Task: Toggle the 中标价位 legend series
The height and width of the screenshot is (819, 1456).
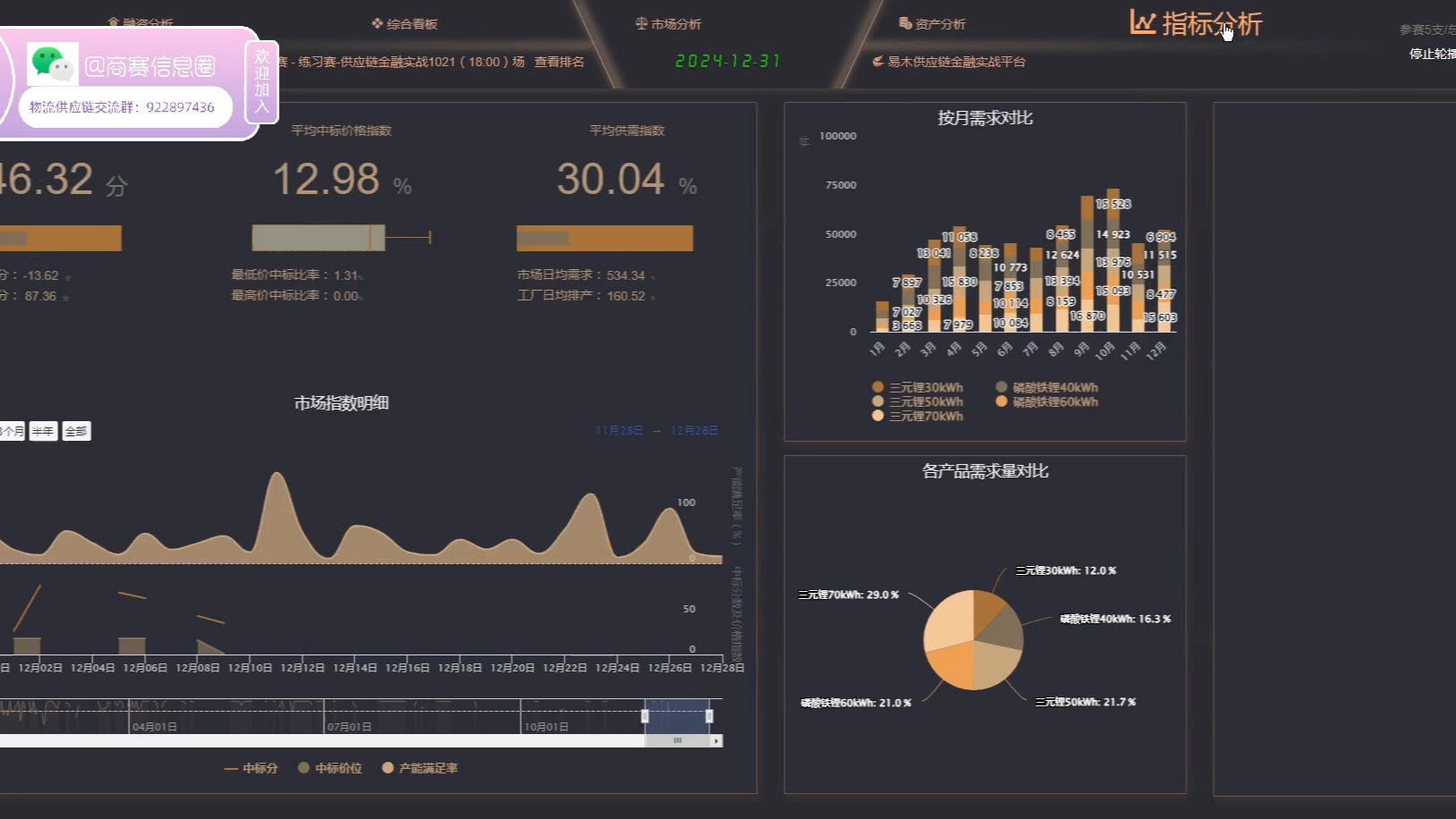Action: [x=330, y=768]
